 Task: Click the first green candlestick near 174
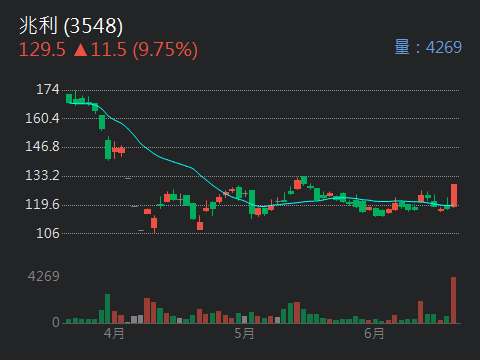coord(69,99)
